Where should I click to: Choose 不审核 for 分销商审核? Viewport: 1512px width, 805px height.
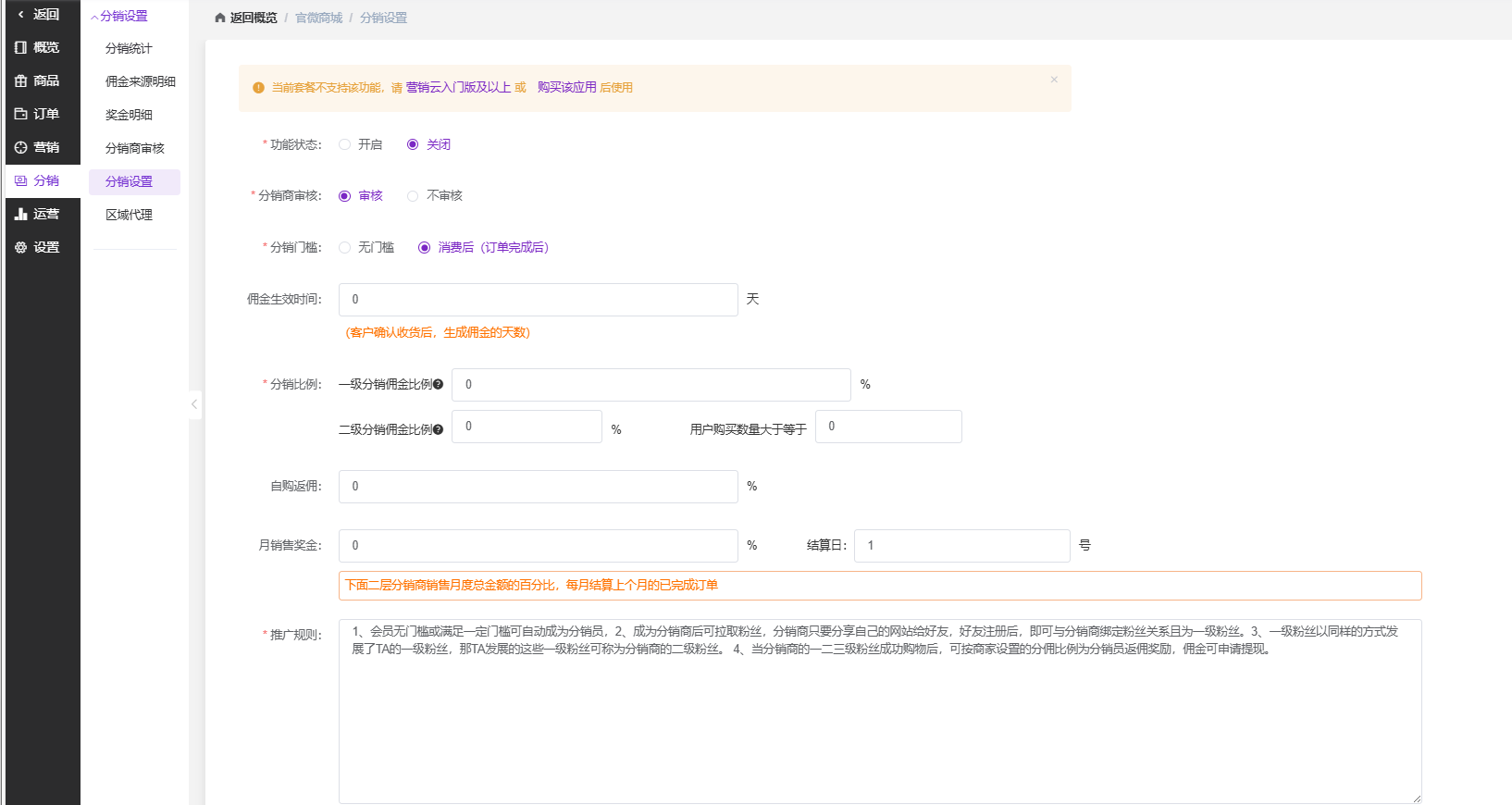tap(435, 195)
